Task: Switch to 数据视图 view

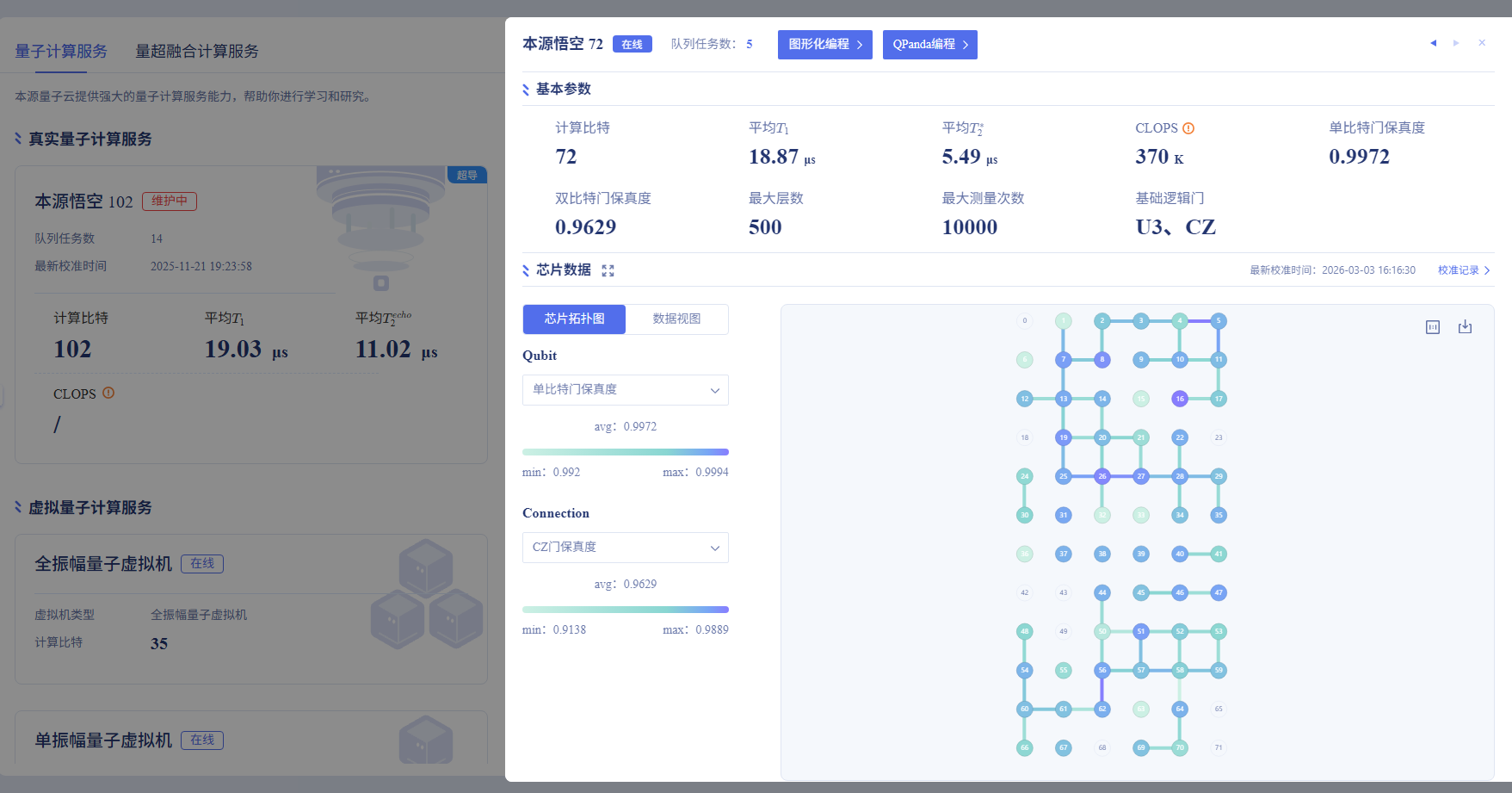Action: (x=676, y=319)
